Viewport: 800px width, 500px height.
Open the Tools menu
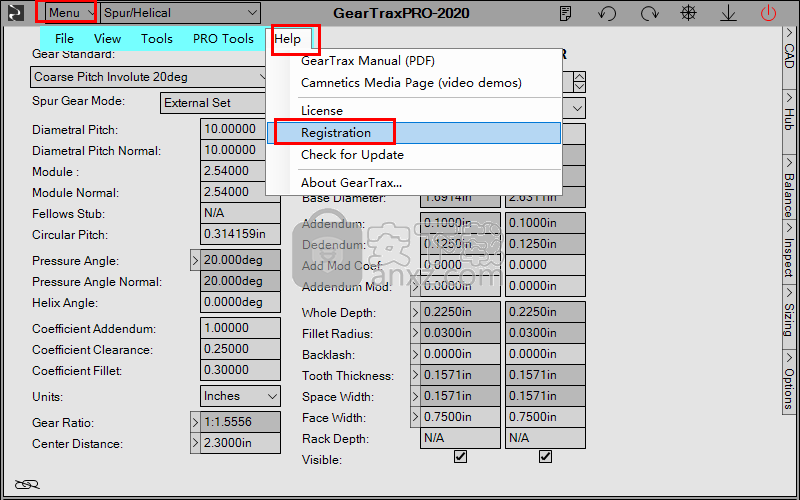point(157,39)
